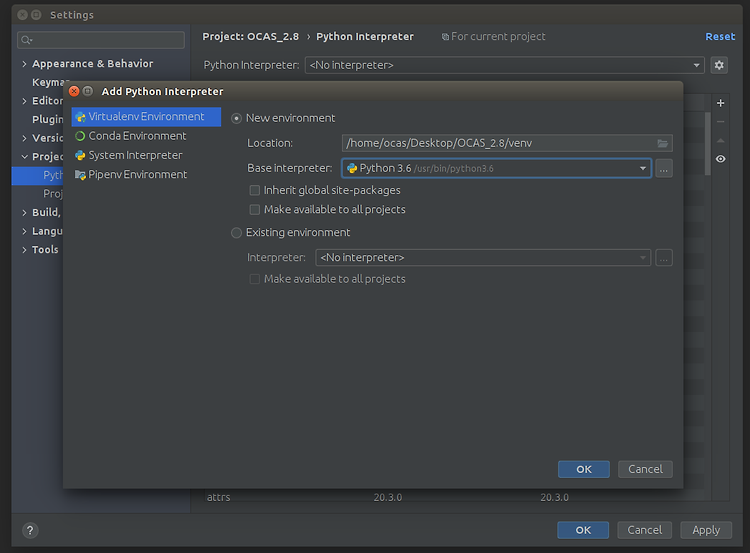Screen dimensions: 750x553
Task: Select Python Interpreter item in Settings tree
Action: point(38,176)
